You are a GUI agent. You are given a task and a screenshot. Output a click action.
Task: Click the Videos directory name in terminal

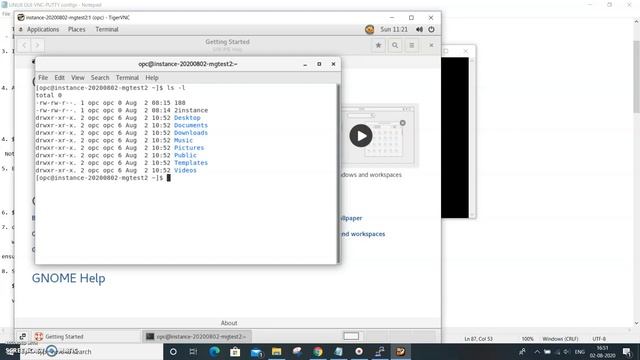coord(185,171)
